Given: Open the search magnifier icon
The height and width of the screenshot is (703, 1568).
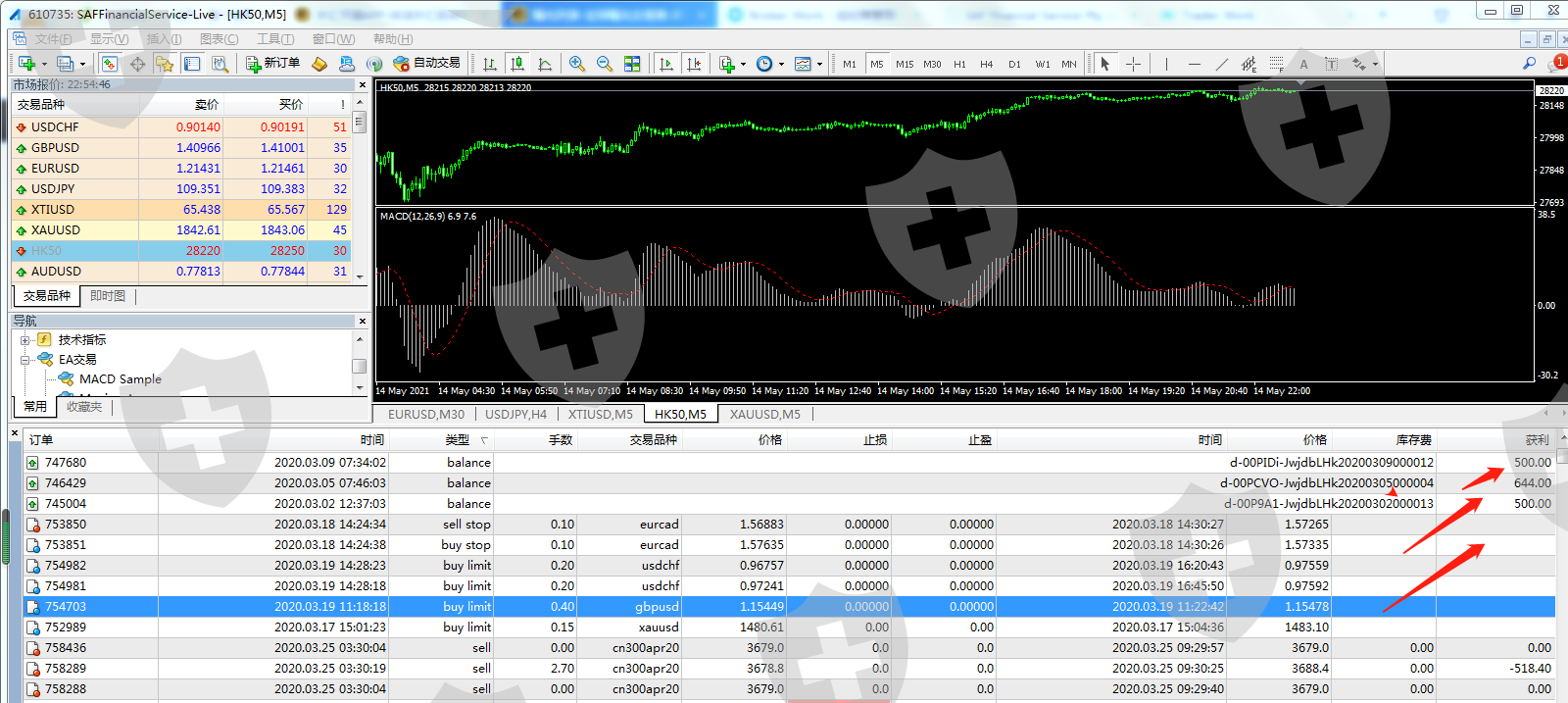Looking at the screenshot, I should point(1529,64).
